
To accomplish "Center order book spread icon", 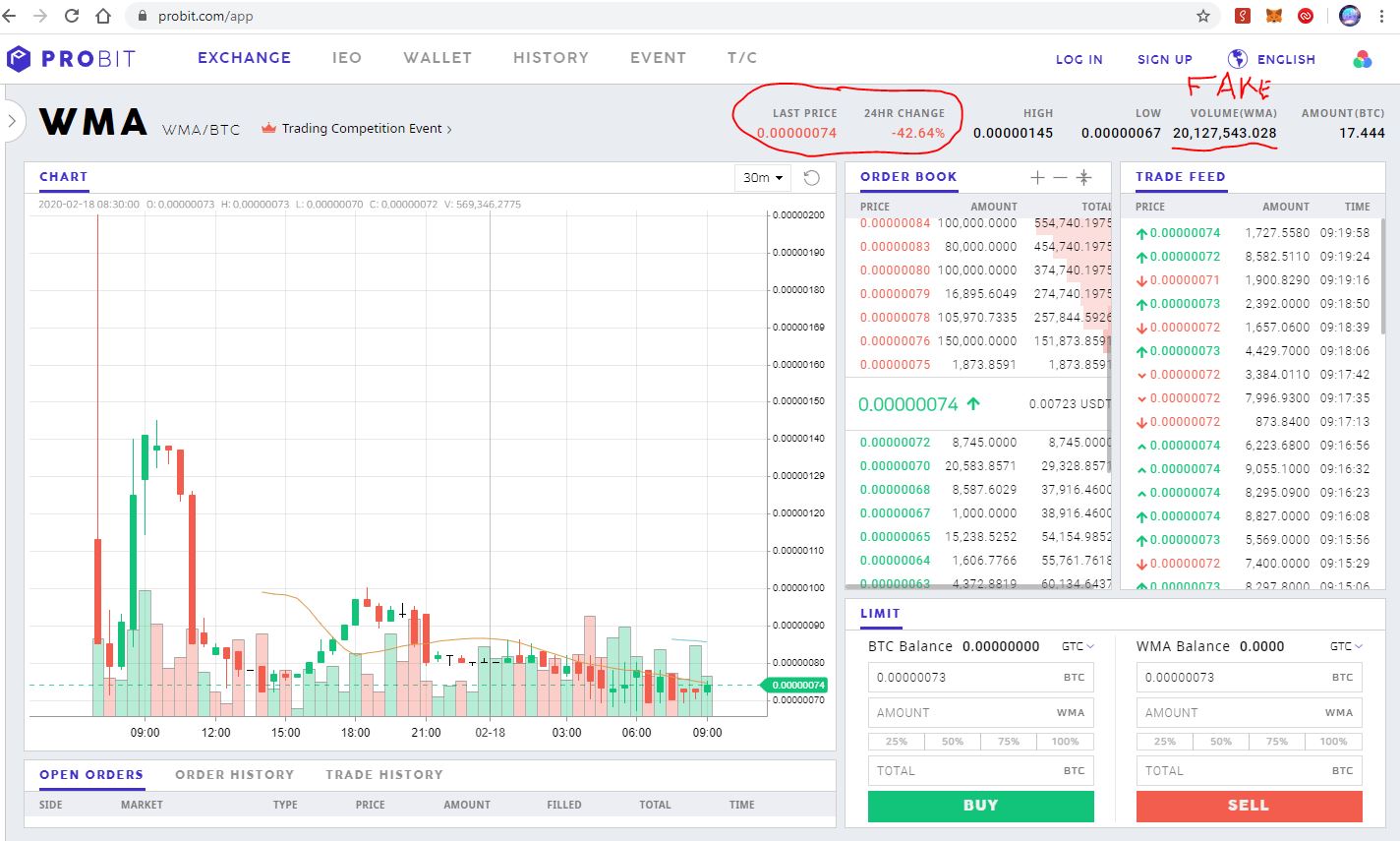I will 1083,177.
